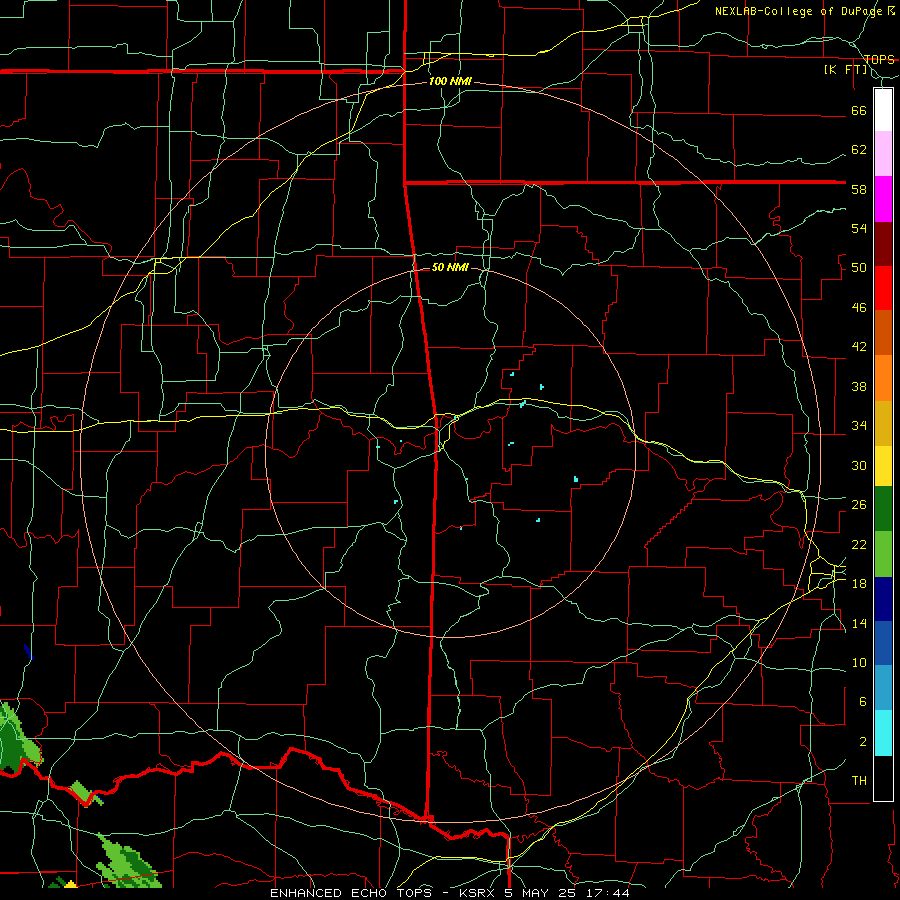This screenshot has height=900, width=900.
Task: Click the yellow swatch in the legend
Action: [x=883, y=466]
